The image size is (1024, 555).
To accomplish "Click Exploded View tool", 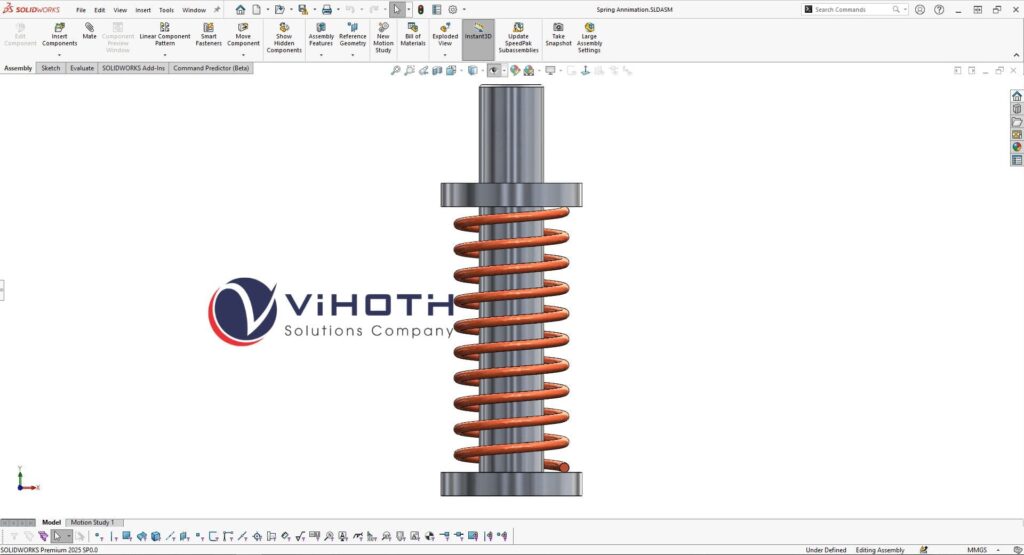I will 445,35.
